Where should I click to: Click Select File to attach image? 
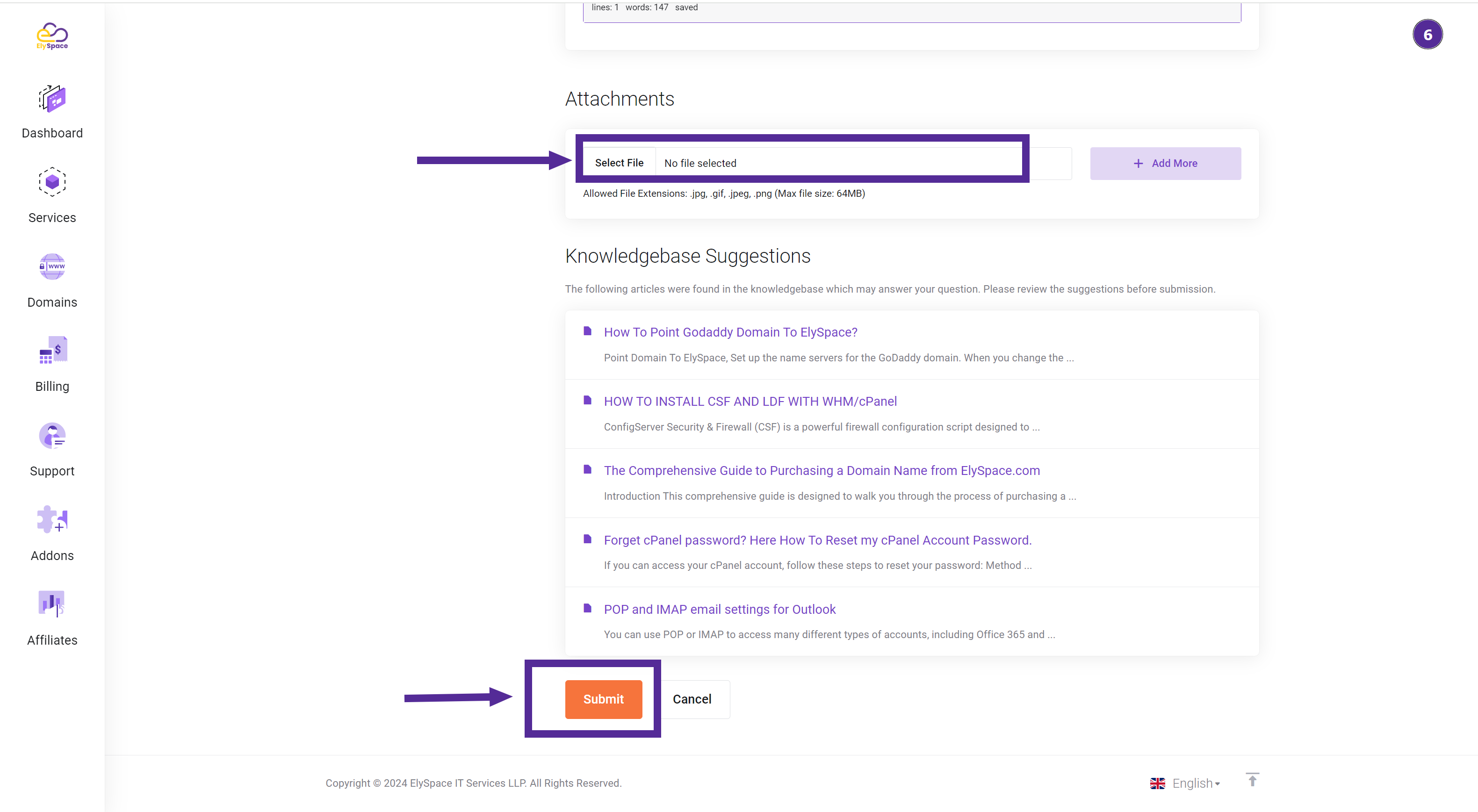click(619, 163)
